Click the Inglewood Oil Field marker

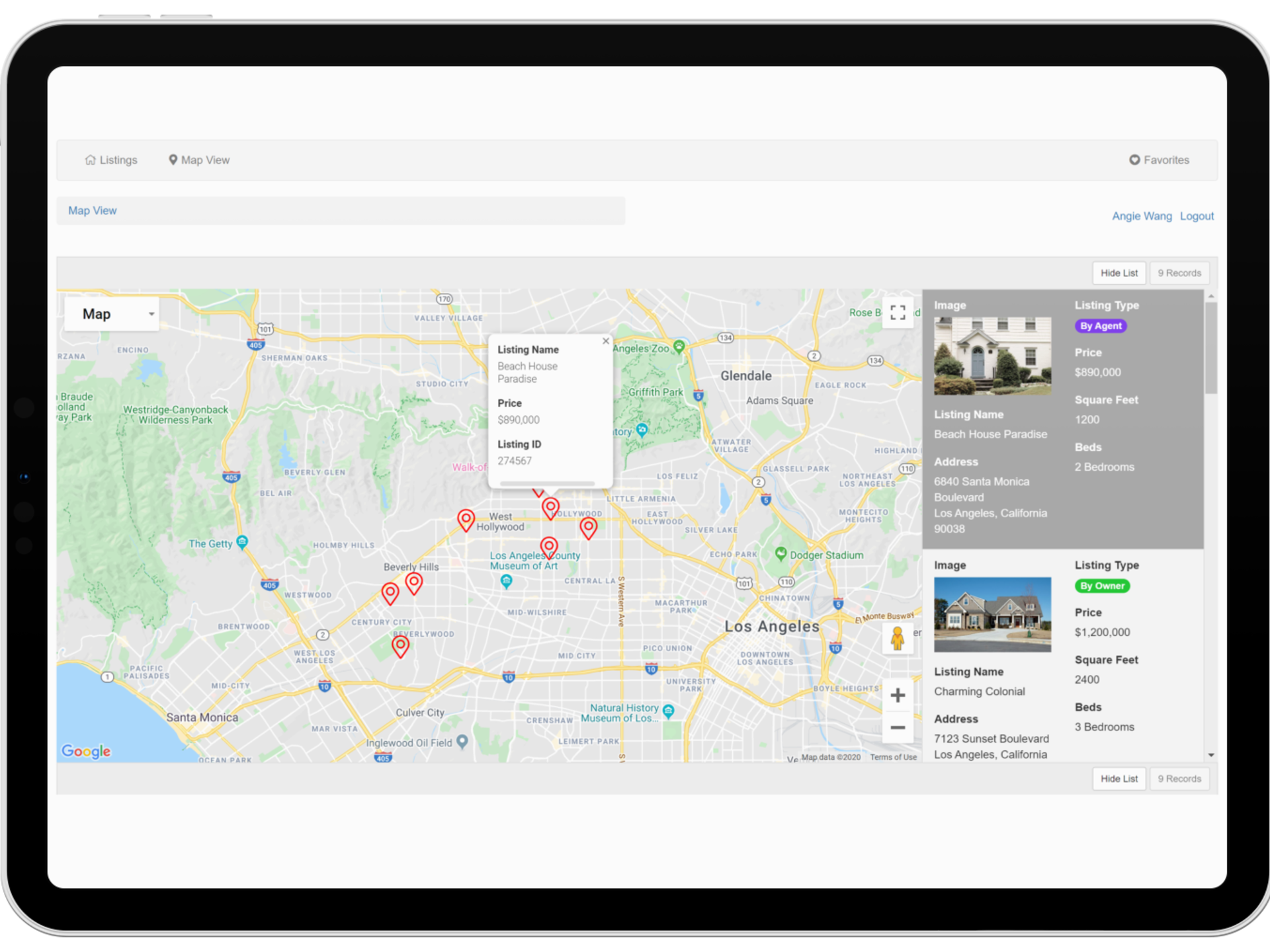click(462, 742)
